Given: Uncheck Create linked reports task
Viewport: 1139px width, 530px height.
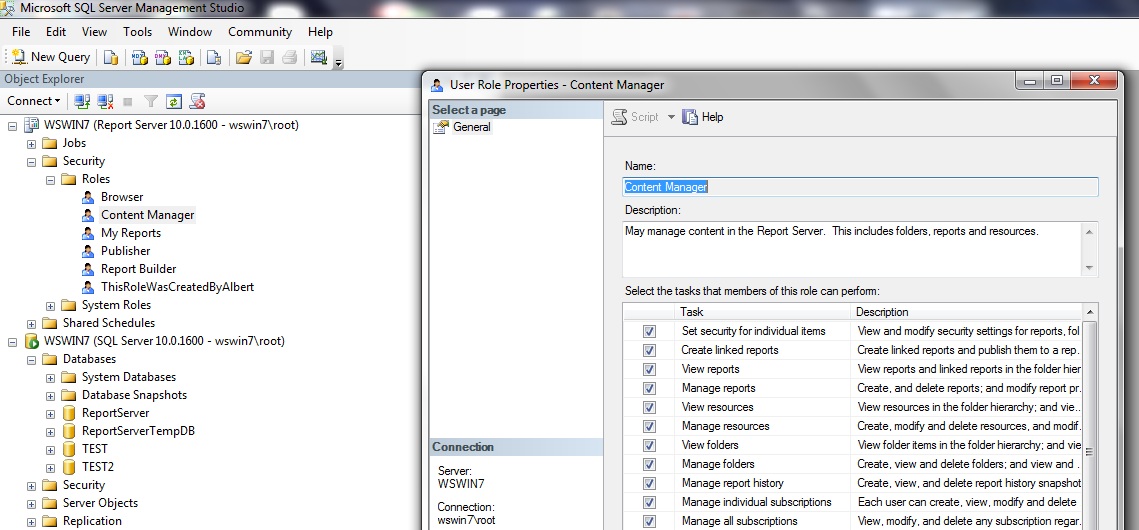Looking at the screenshot, I should 649,350.
